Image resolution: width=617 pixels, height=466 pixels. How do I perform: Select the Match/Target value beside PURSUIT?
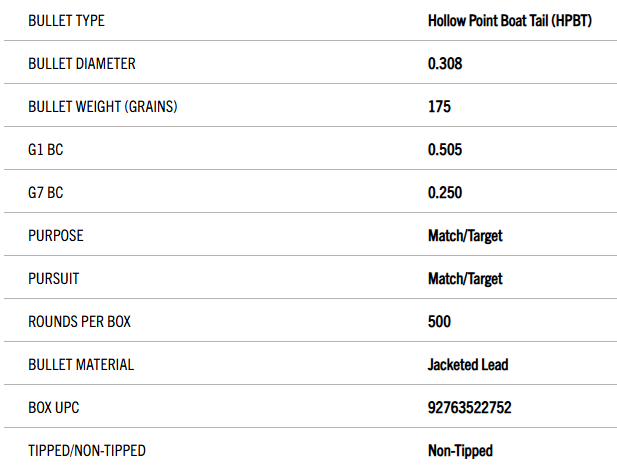(465, 278)
